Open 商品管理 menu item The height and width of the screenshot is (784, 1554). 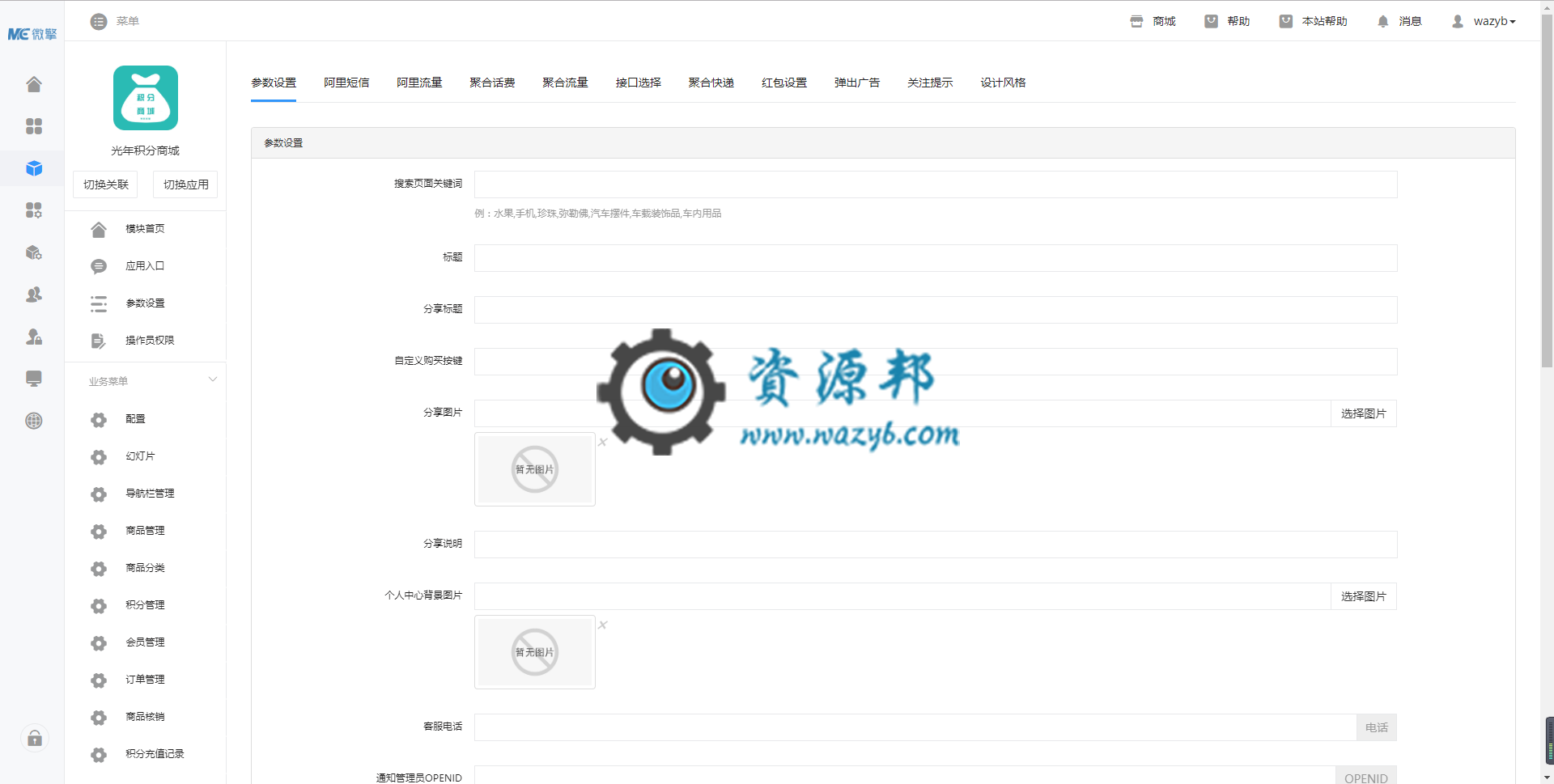(145, 531)
